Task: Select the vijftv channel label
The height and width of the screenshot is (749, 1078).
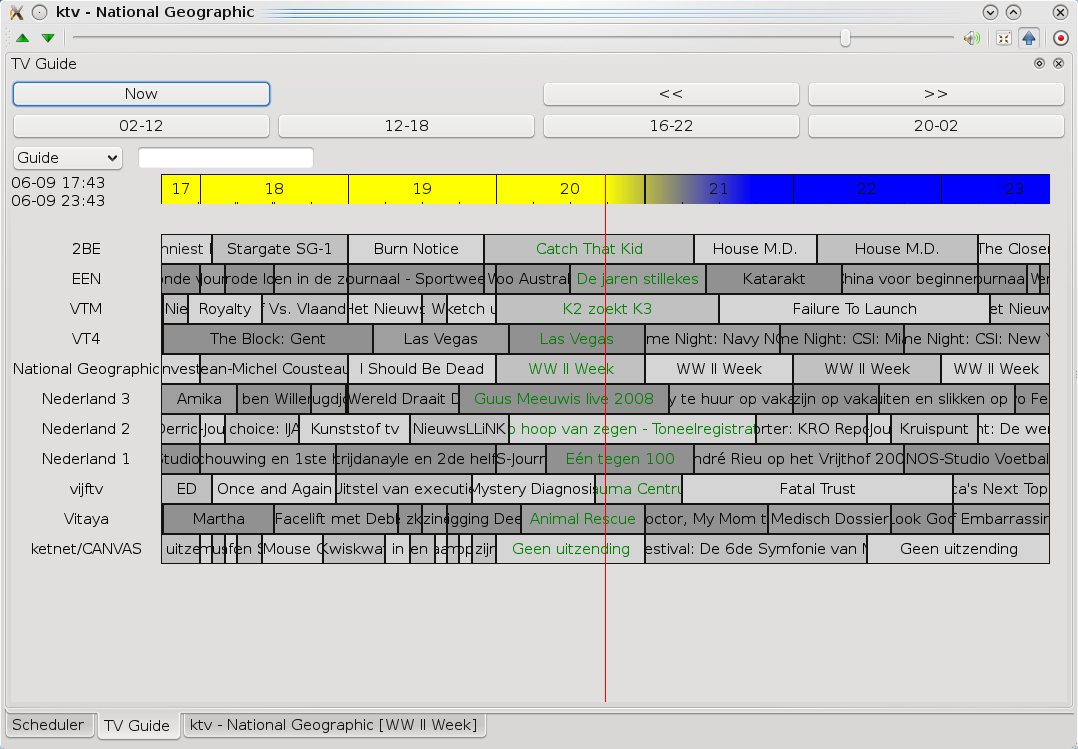Action: point(86,489)
